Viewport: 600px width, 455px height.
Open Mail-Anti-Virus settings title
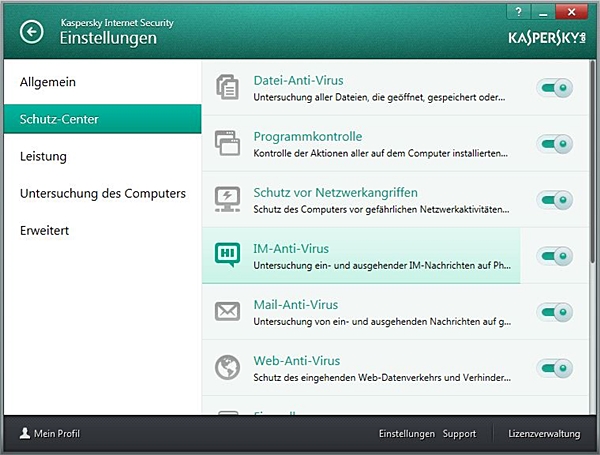pos(296,305)
